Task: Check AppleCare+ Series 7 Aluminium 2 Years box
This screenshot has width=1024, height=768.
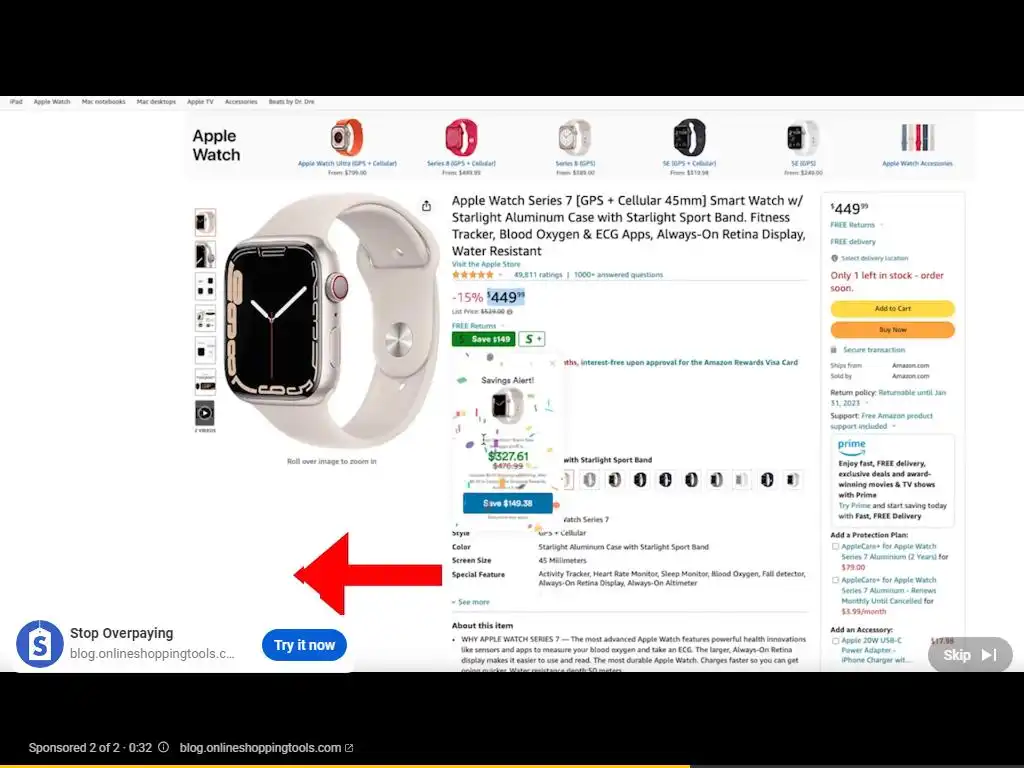Action: [x=835, y=547]
